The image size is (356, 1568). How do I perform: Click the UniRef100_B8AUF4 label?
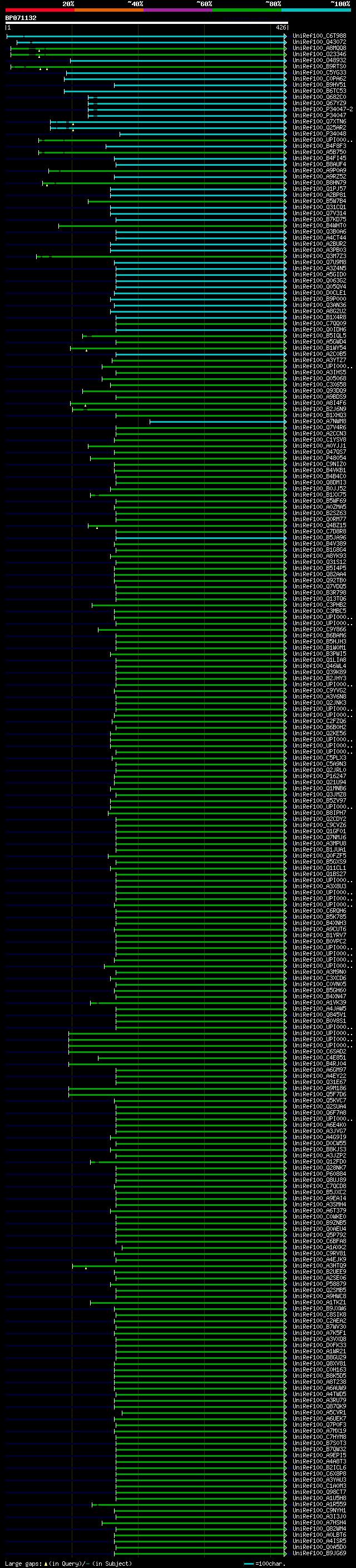click(x=319, y=164)
